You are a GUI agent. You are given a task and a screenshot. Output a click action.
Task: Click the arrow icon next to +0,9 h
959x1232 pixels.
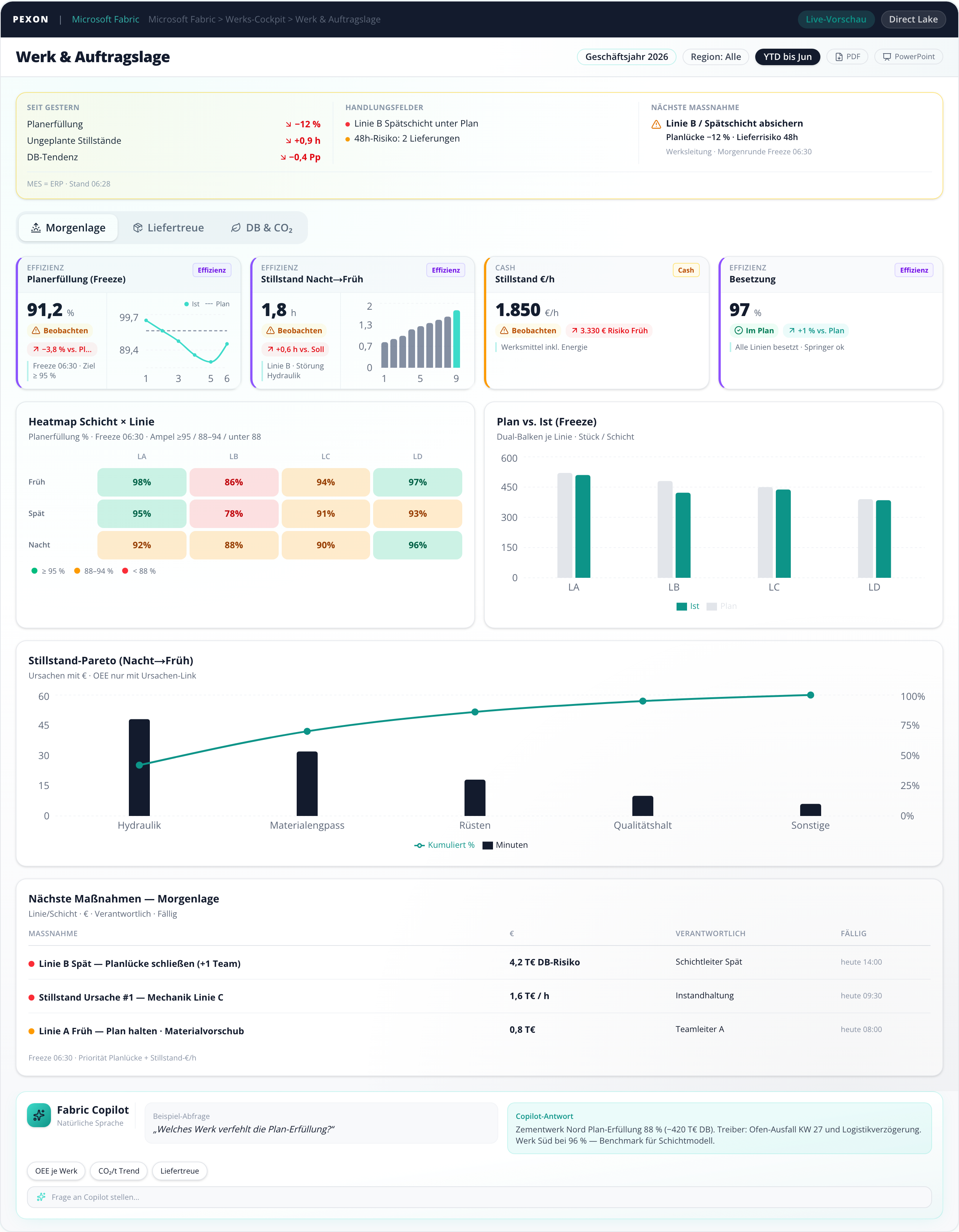288,140
